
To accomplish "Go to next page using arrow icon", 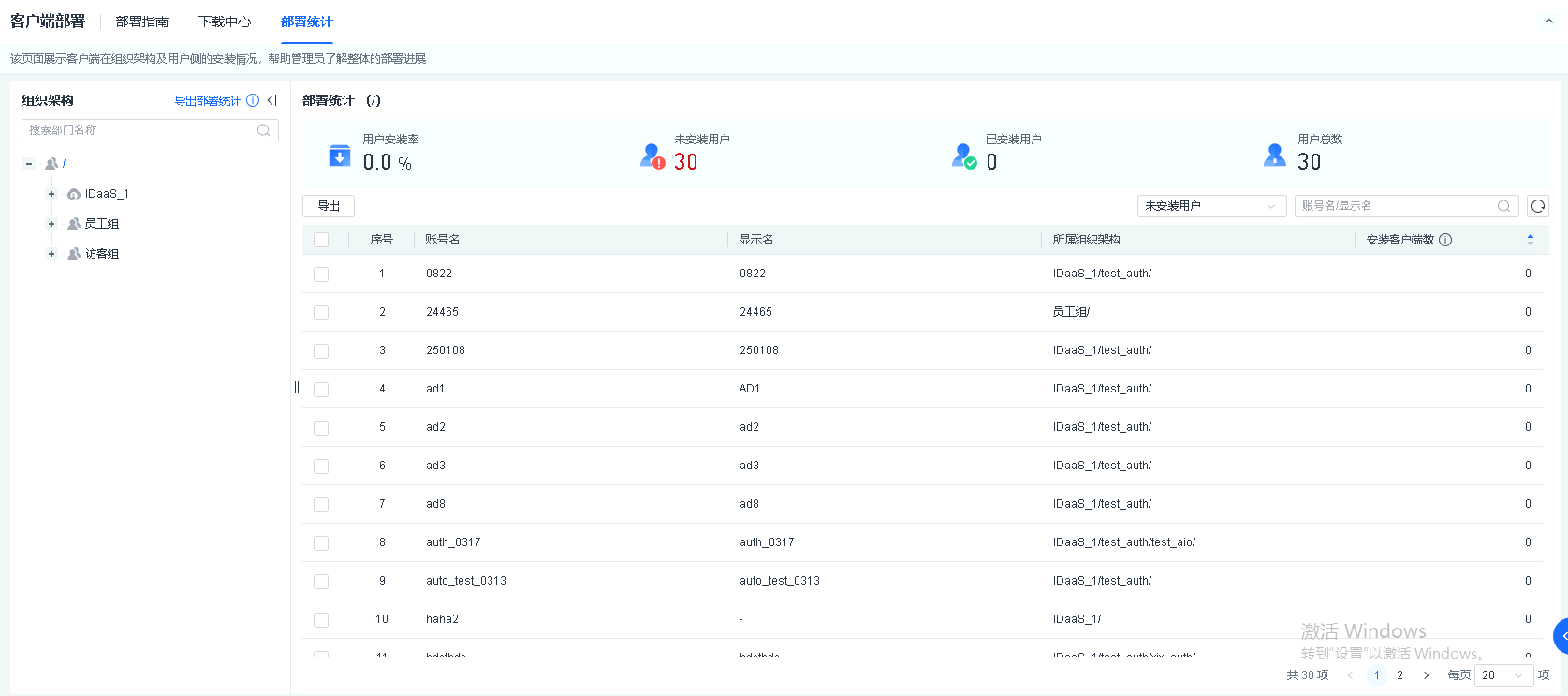I will (x=1426, y=675).
